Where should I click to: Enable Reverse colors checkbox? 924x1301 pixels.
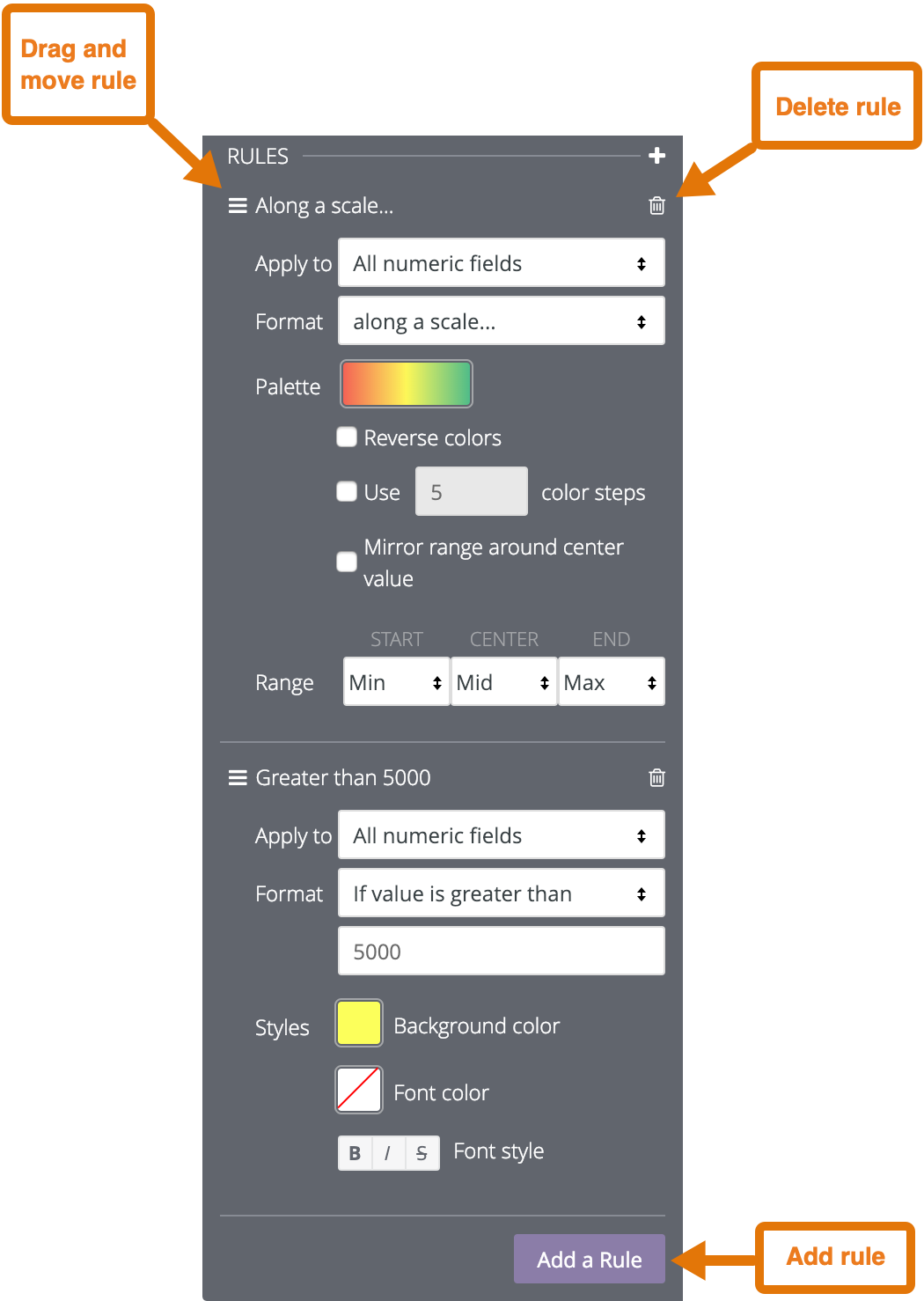coord(347,437)
